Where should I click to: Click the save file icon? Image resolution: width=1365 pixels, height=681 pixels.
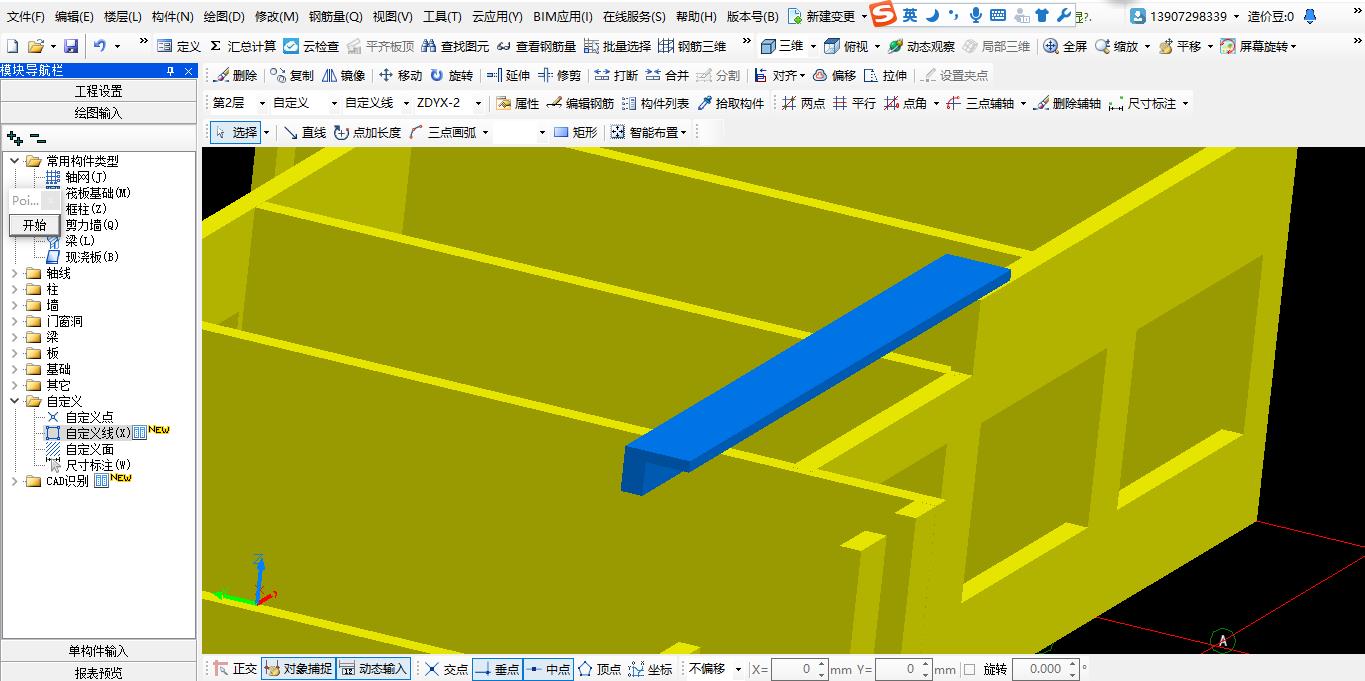(71, 46)
